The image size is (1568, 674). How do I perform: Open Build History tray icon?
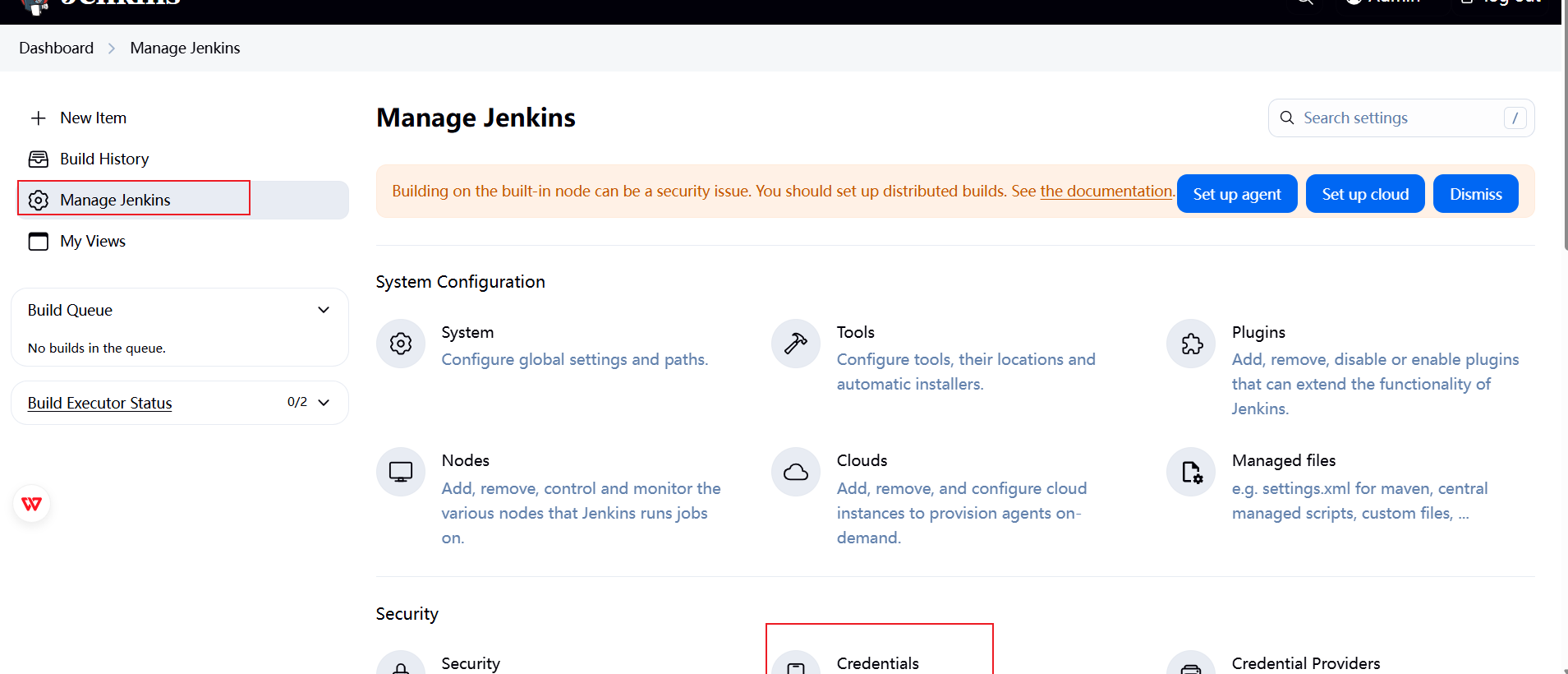point(38,159)
